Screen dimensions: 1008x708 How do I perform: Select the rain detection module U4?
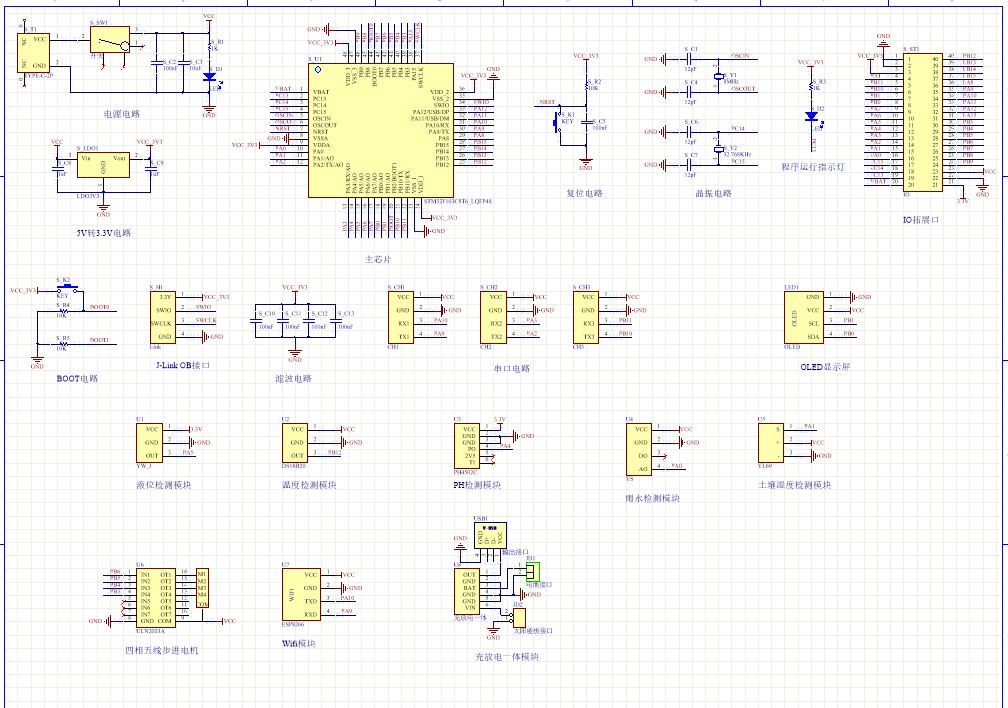[x=639, y=449]
